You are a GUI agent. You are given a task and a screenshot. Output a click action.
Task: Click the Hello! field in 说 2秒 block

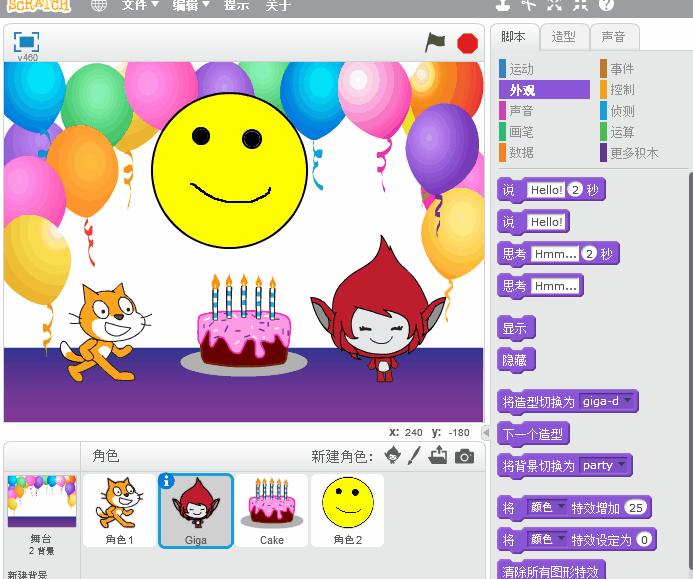point(546,190)
